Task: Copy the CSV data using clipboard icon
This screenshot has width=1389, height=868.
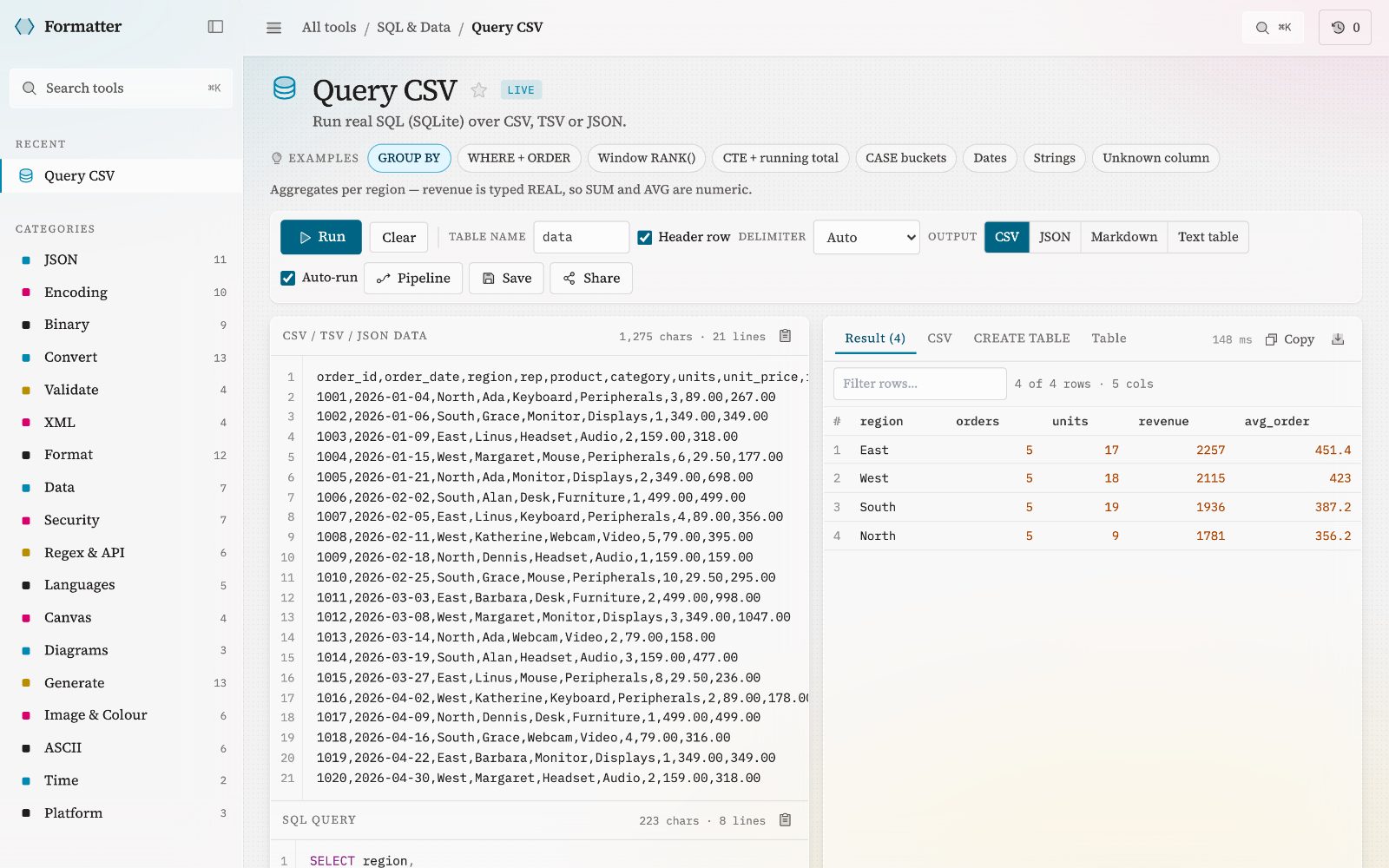Action: (785, 336)
